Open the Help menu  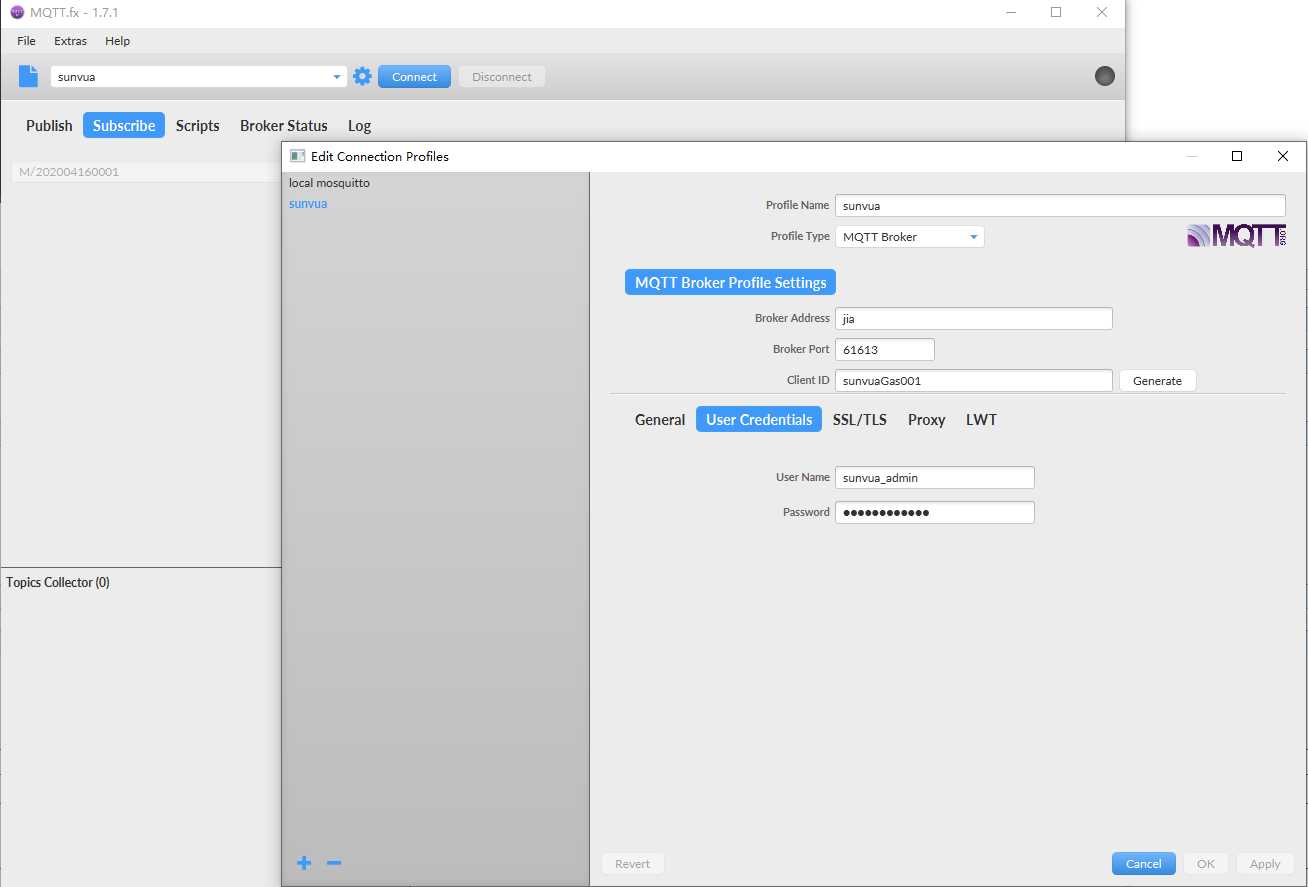117,41
